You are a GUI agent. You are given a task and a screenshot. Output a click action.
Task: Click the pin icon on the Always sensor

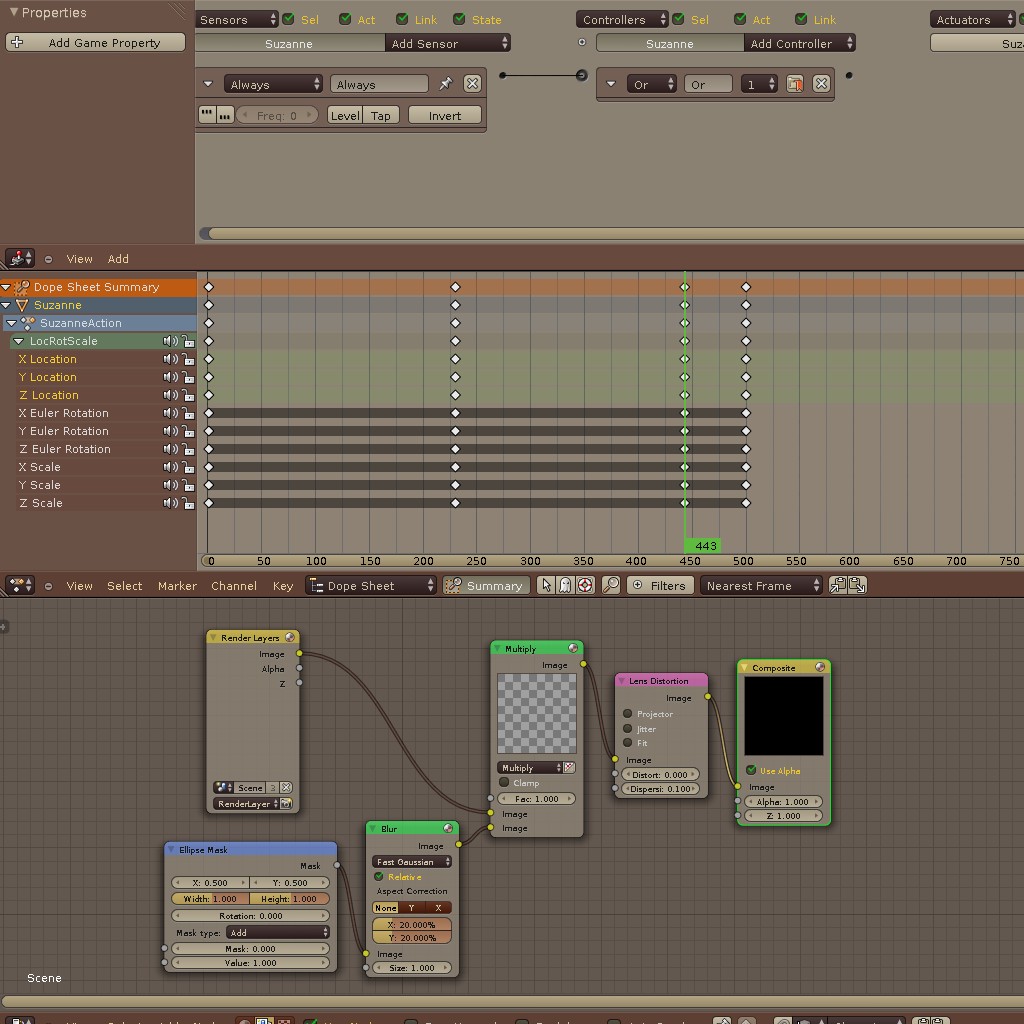446,83
